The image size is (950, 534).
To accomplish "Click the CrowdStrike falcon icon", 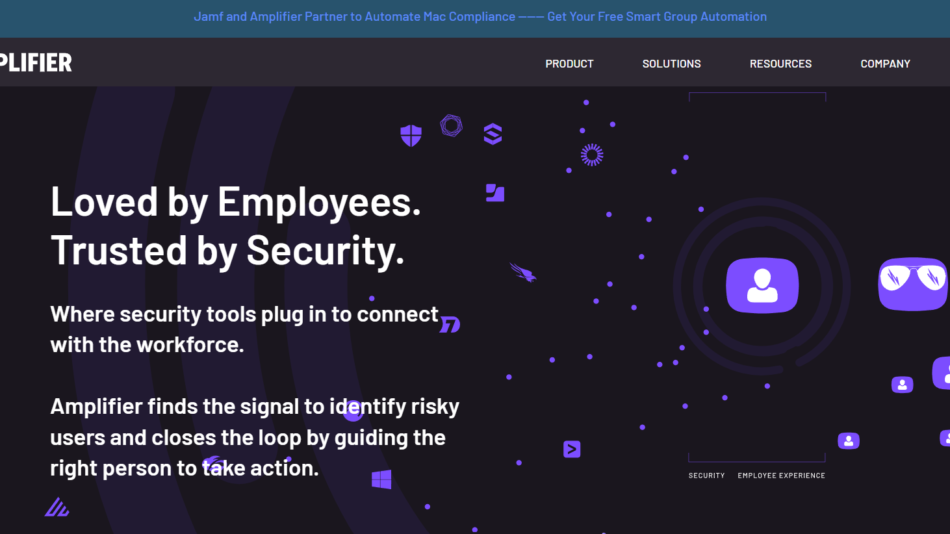I will coord(523,272).
